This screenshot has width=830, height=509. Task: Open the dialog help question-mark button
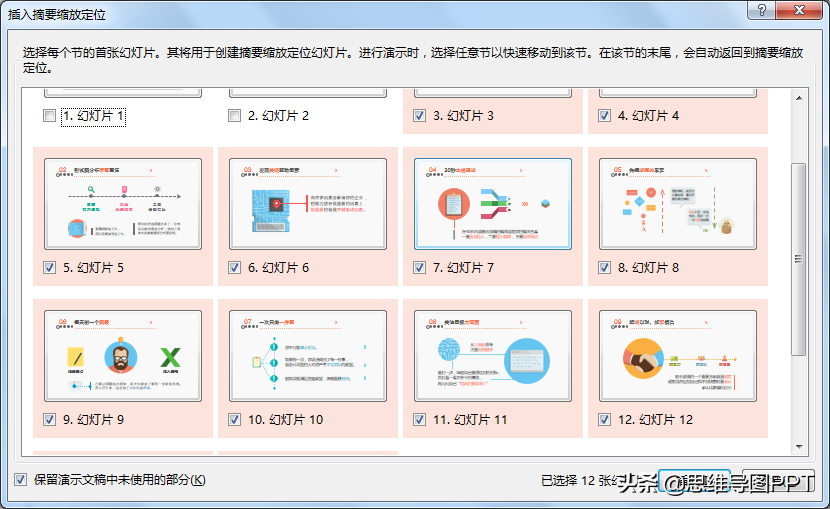click(x=762, y=10)
